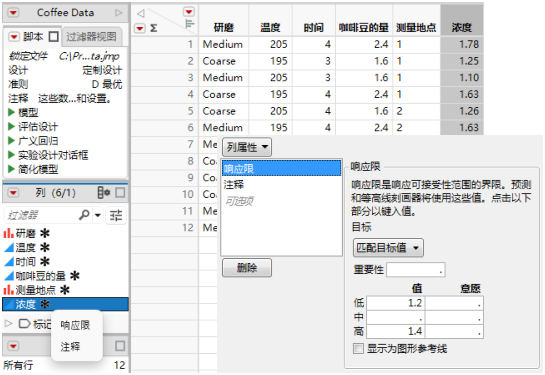Select the 浓度 column in column list
The height and width of the screenshot is (375, 545).
65,304
